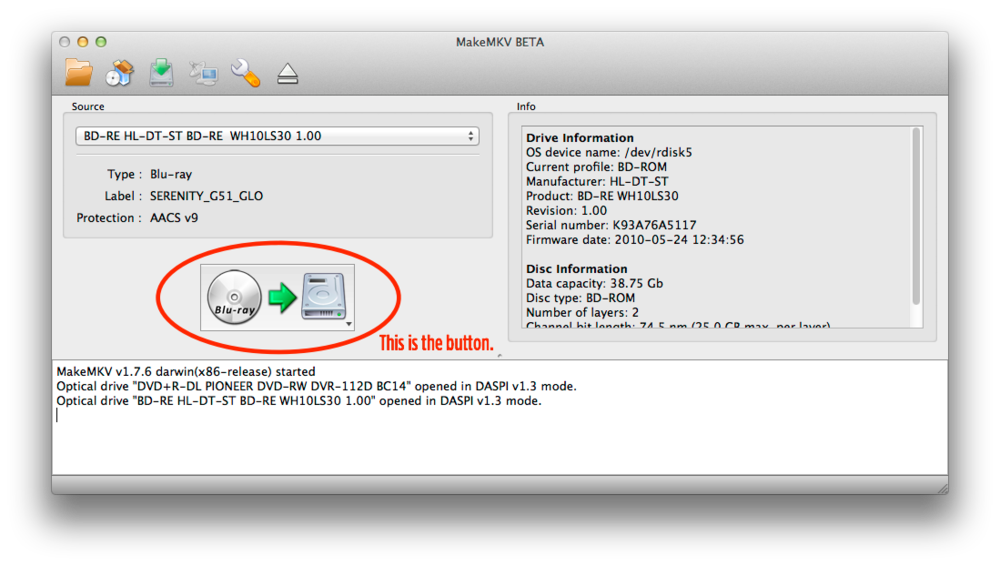Click the Firmware date line

point(635,240)
